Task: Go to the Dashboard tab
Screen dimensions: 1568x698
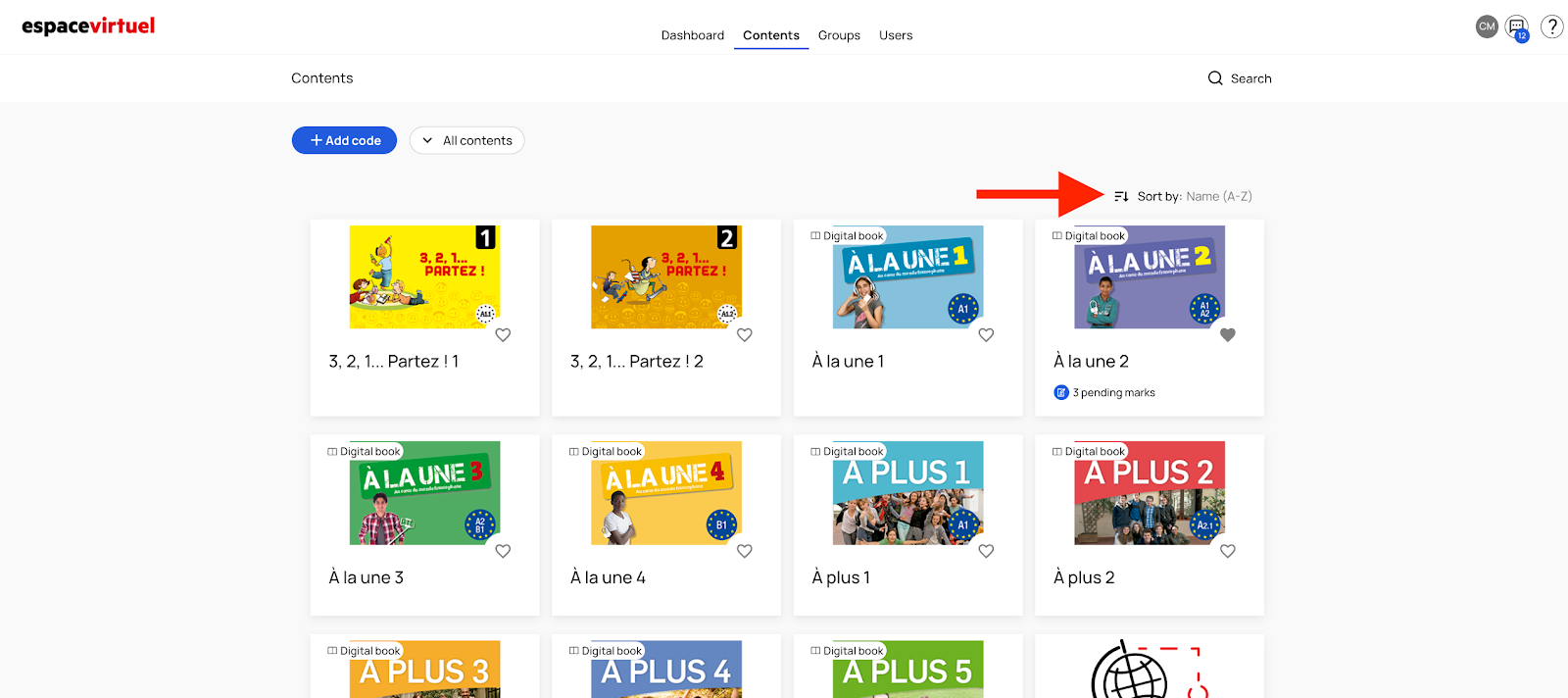Action: click(692, 35)
